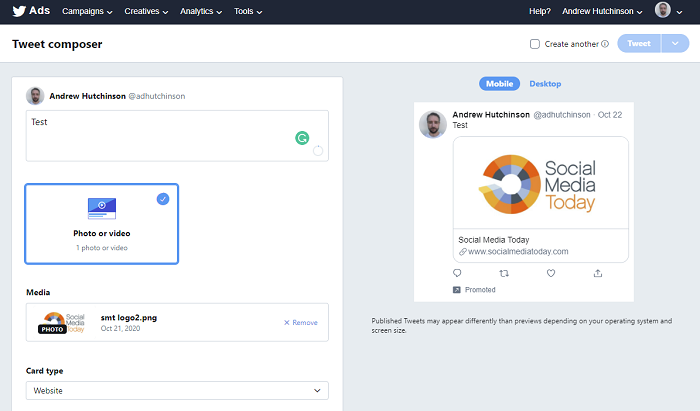Click the Photo or video card illustration icon
The height and width of the screenshot is (411, 700).
pos(102,208)
